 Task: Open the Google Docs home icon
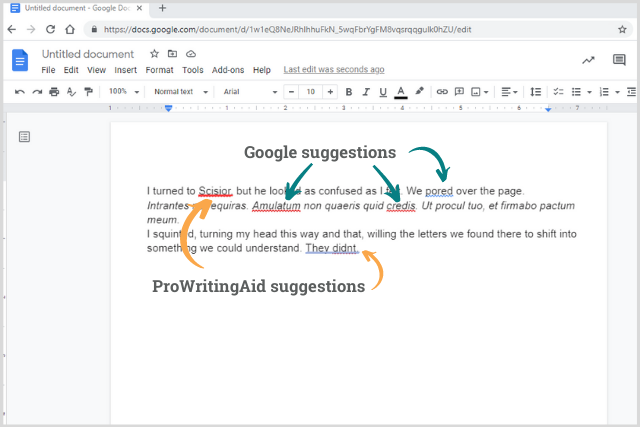[20, 60]
